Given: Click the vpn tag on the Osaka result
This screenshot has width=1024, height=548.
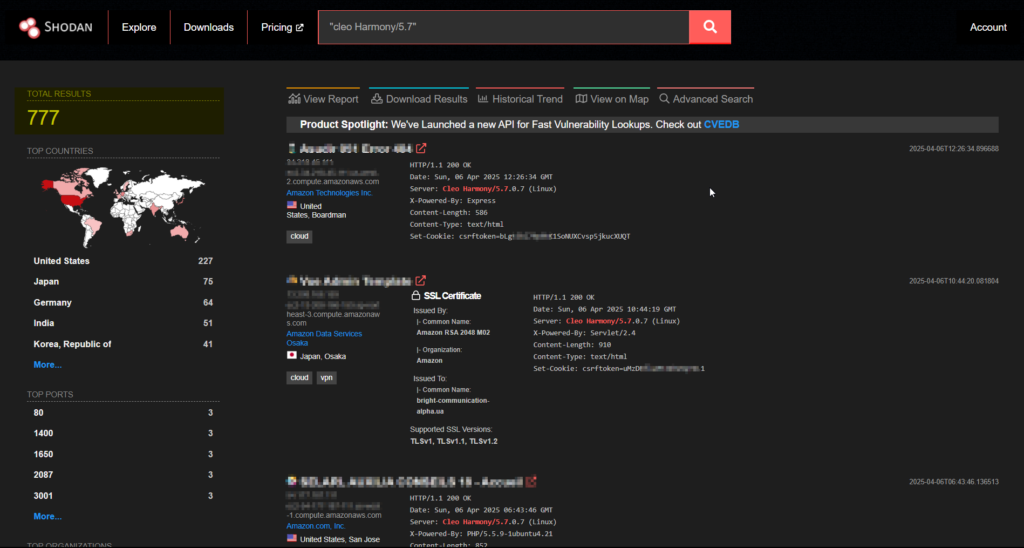Looking at the screenshot, I should pos(327,378).
